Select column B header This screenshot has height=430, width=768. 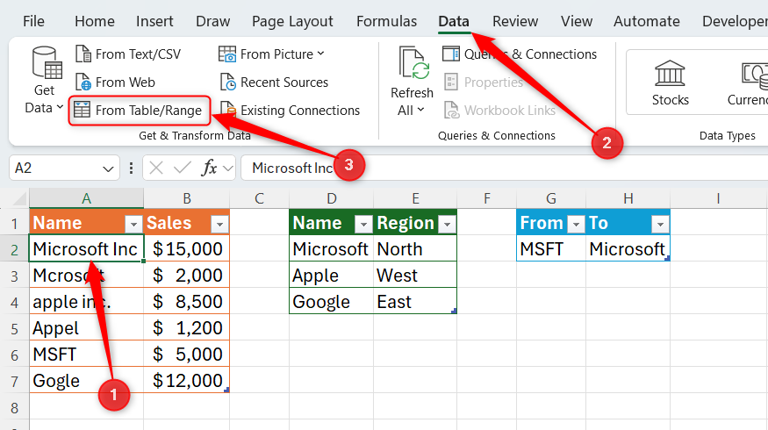(187, 198)
